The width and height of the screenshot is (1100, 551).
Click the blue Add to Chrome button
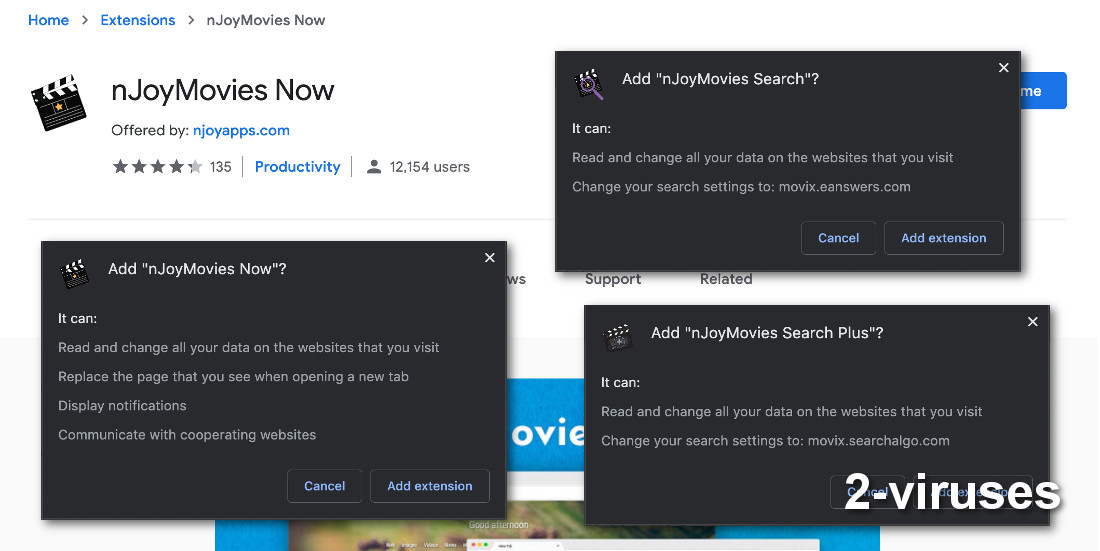(1043, 91)
